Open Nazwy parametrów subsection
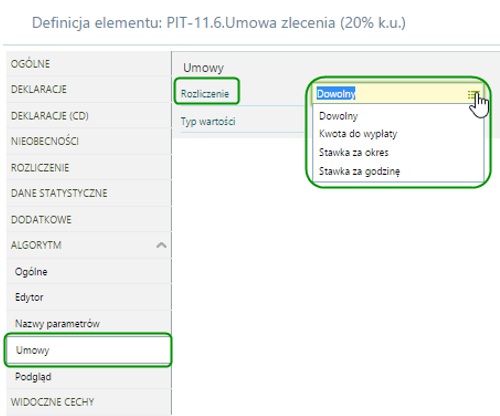The height and width of the screenshot is (416, 500). coord(89,323)
